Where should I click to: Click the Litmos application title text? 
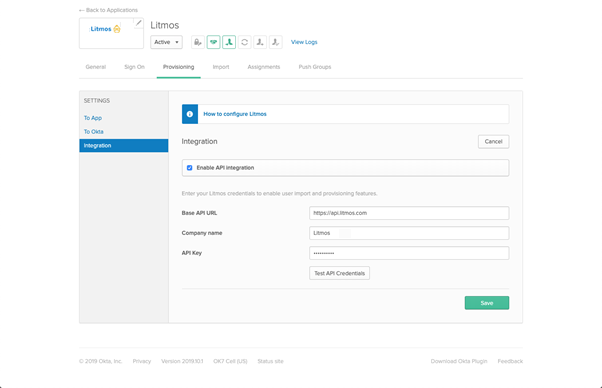pyautogui.click(x=165, y=25)
